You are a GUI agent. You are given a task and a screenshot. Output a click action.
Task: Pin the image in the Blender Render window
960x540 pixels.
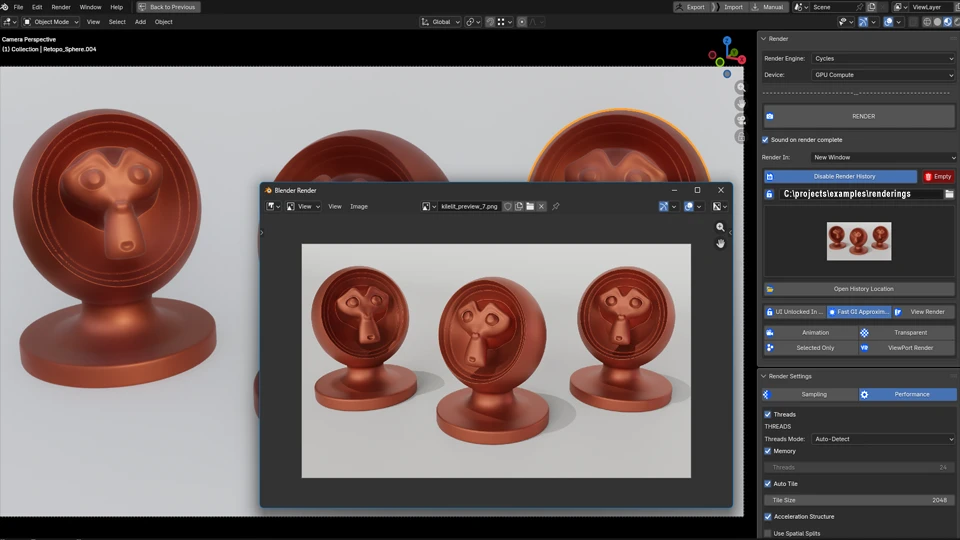tap(556, 206)
